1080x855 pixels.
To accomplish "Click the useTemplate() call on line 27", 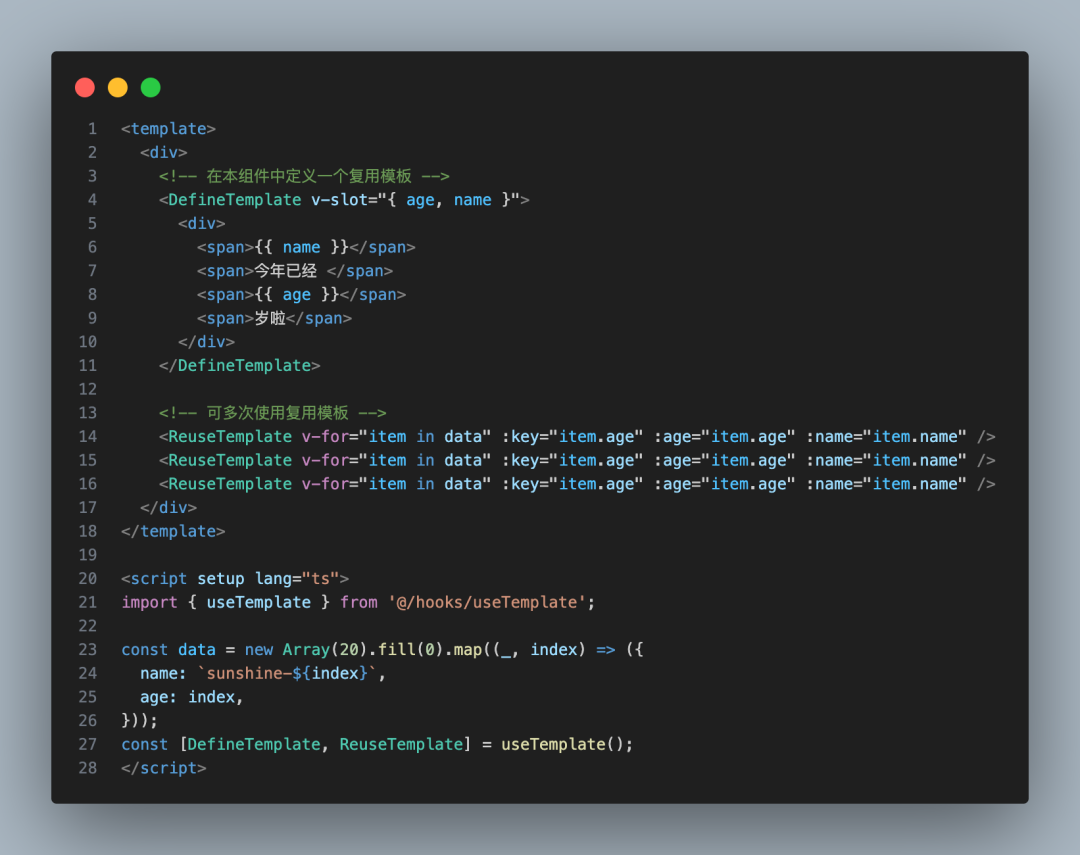I will [x=566, y=744].
